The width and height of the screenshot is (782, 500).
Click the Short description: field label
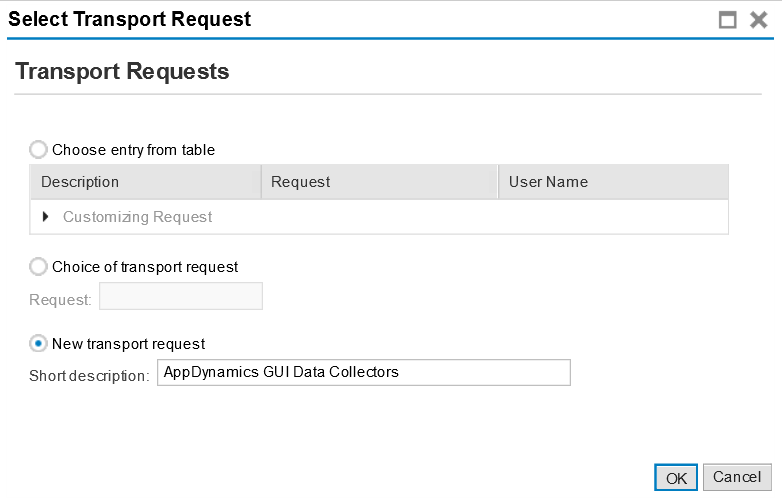pyautogui.click(x=89, y=376)
